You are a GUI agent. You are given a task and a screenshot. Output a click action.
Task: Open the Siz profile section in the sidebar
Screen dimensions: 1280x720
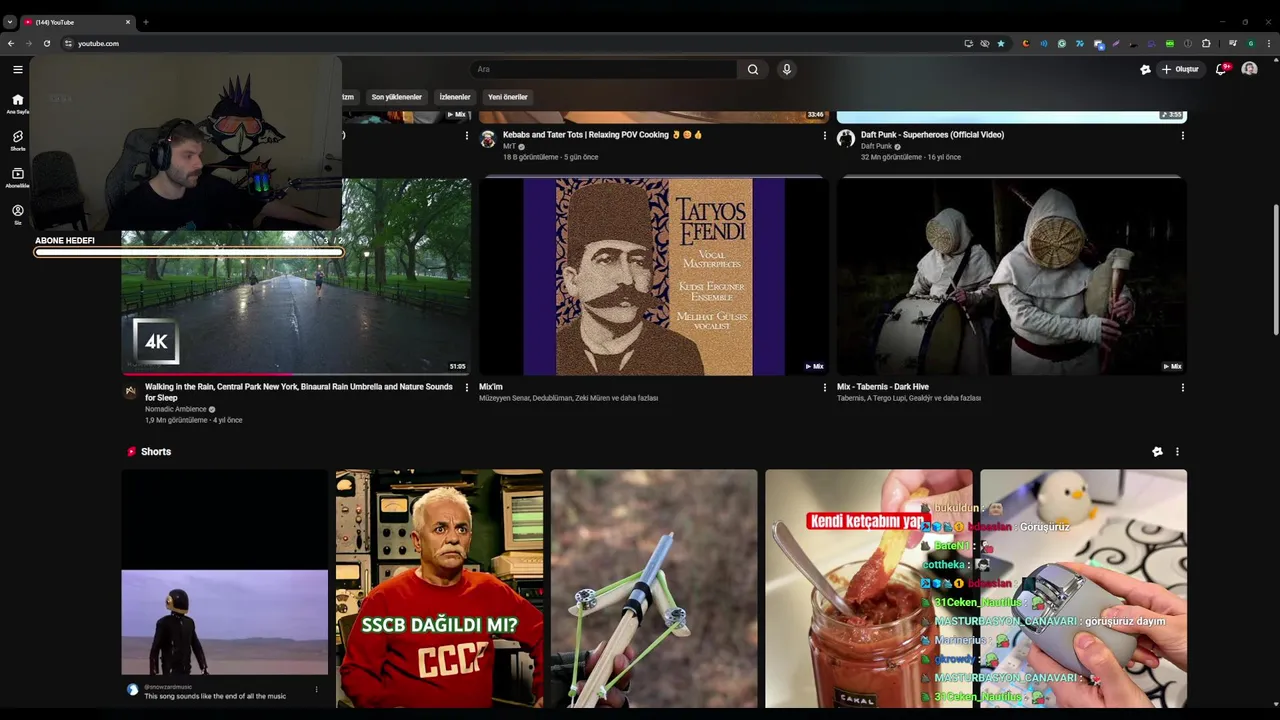point(17,214)
